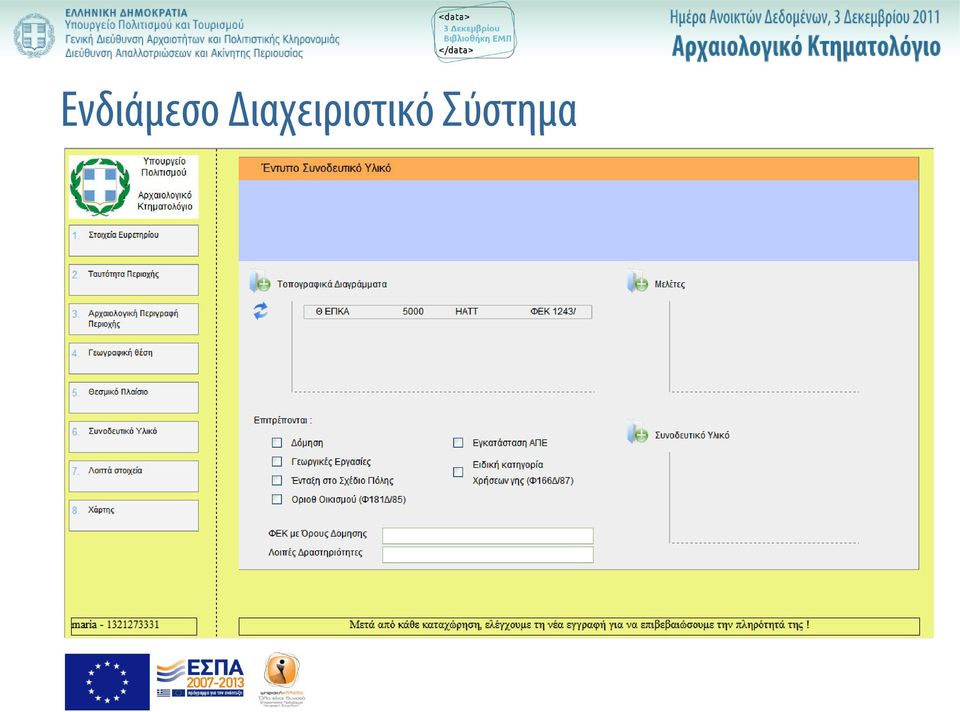Open step 7 Λοιπά στοιχεία
Viewport: 960px width, 712px height.
coord(133,476)
